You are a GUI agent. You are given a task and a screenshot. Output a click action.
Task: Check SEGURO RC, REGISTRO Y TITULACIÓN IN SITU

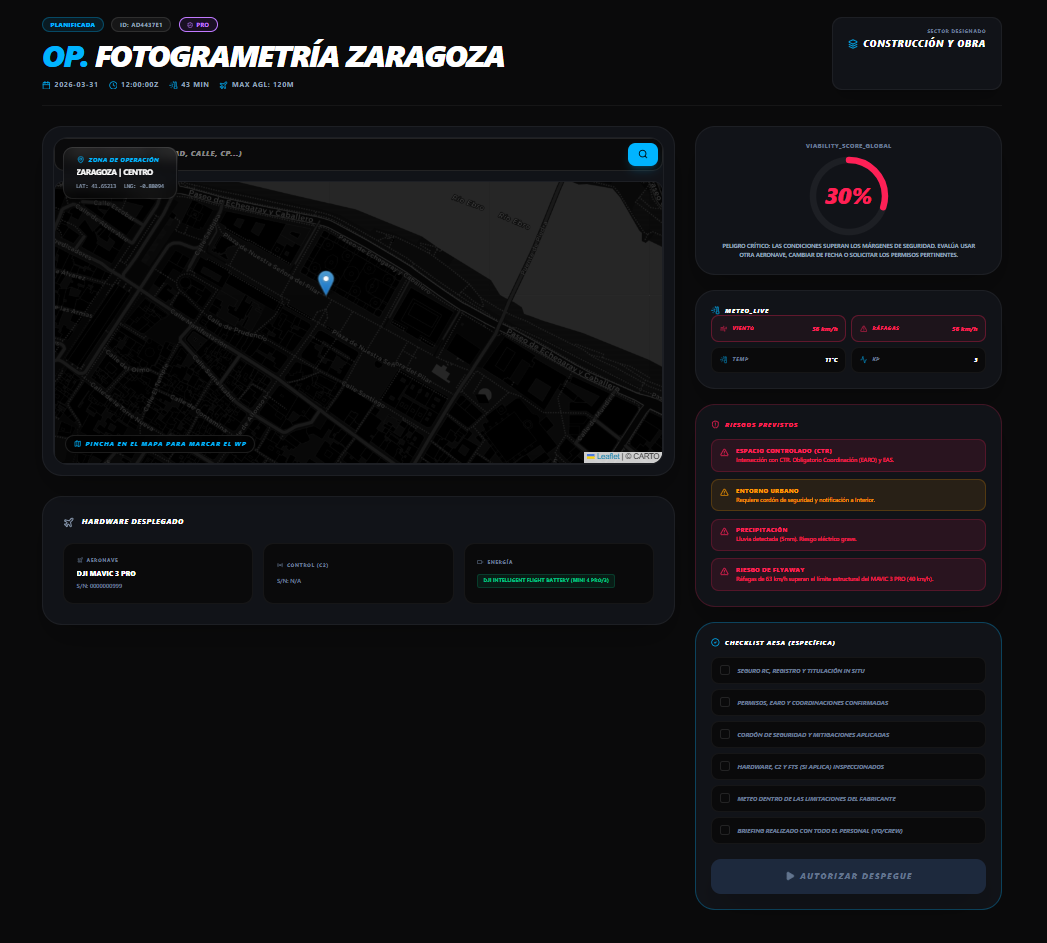click(x=724, y=670)
